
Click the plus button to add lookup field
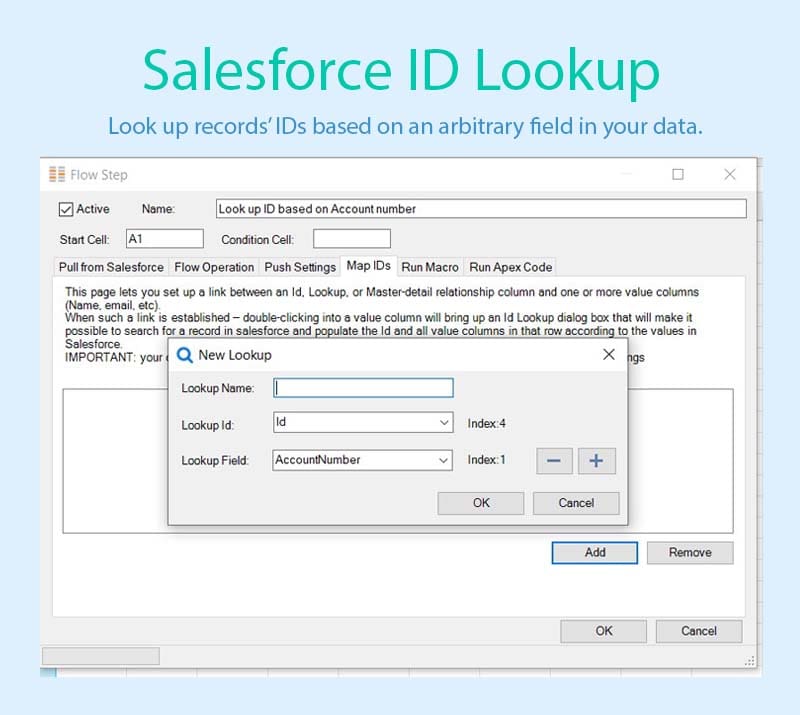point(597,461)
